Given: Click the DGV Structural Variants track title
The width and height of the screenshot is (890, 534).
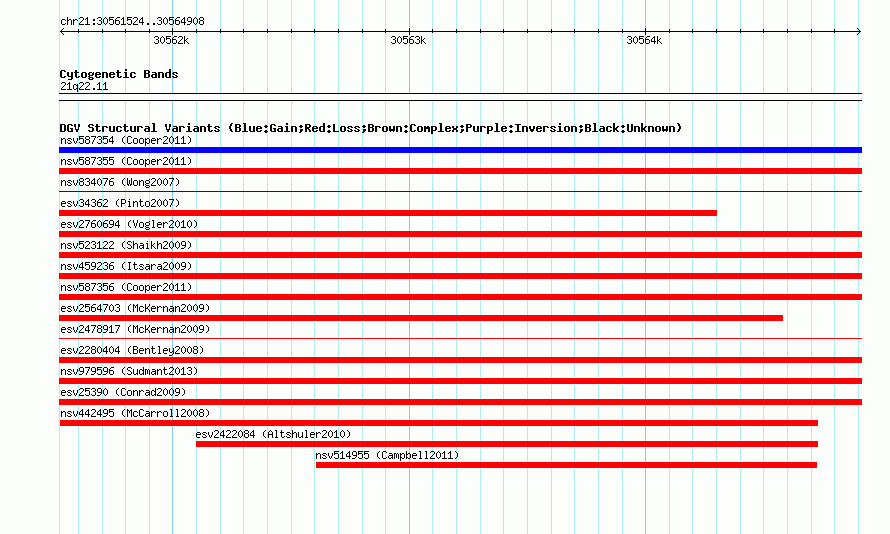Looking at the screenshot, I should [x=371, y=128].
